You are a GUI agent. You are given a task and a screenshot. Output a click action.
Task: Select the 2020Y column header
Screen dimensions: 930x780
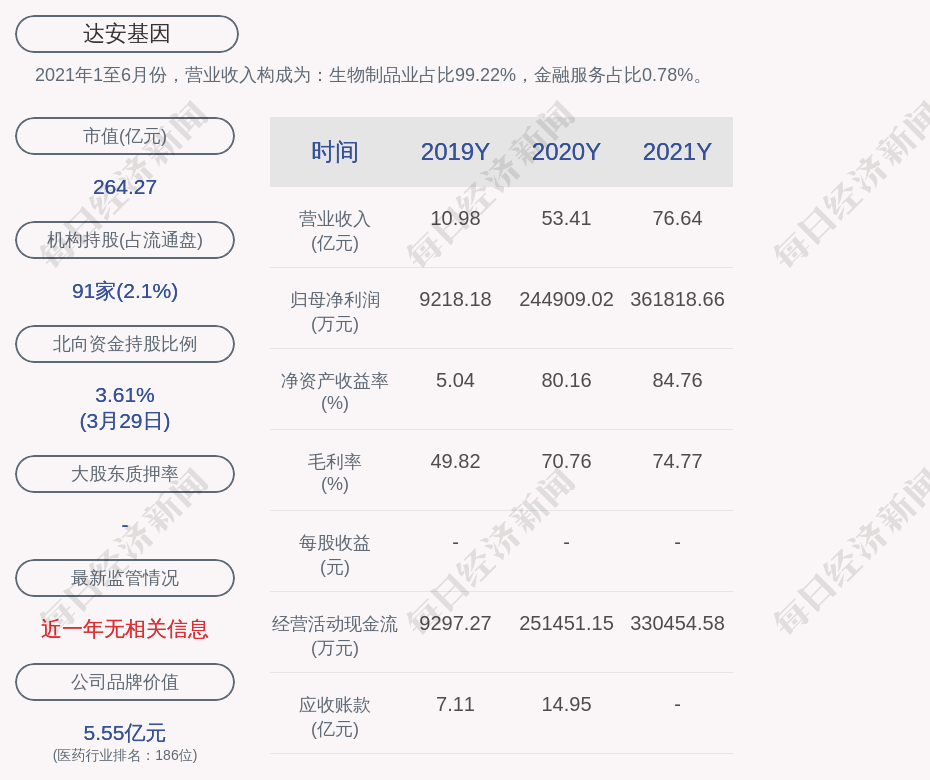(x=566, y=152)
